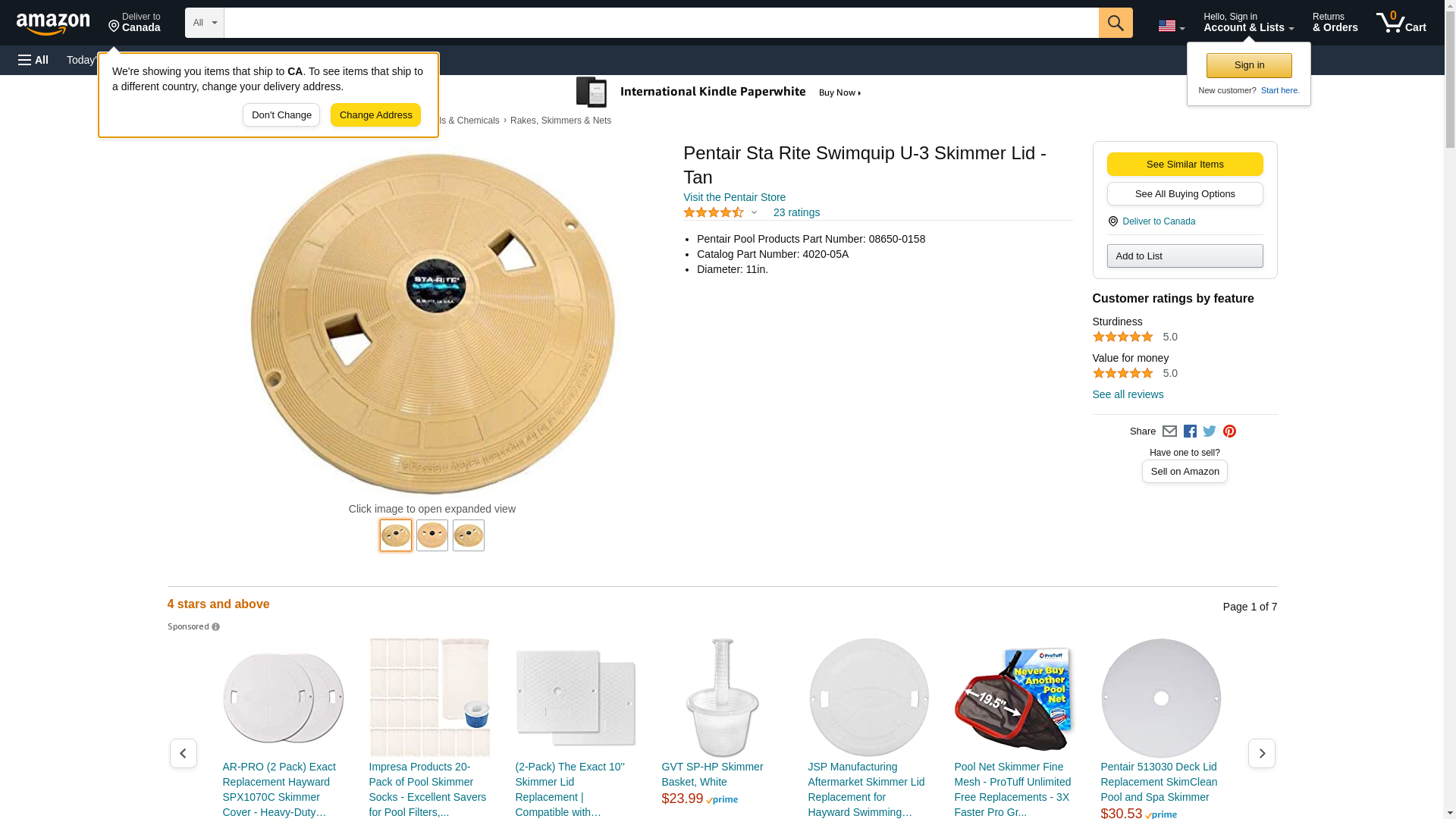Share the product on Twitter
Screen dimensions: 1456x819
click(x=1210, y=431)
